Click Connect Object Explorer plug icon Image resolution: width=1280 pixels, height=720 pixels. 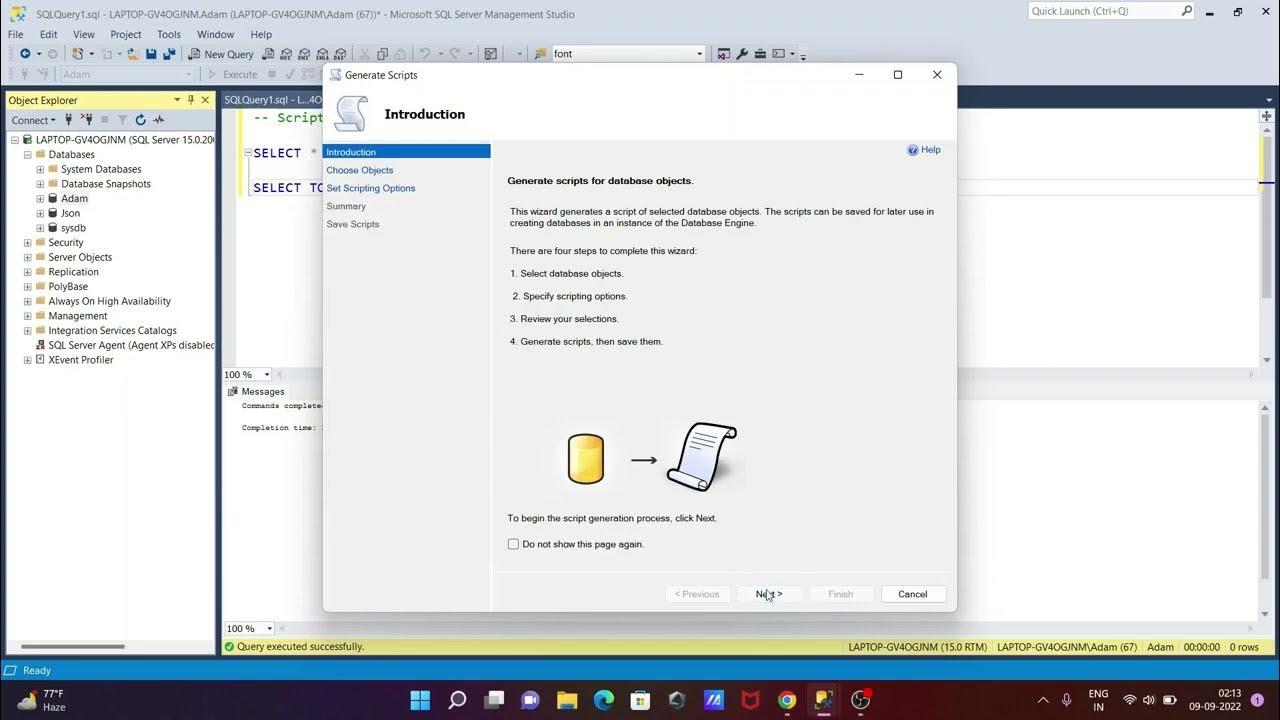coord(69,120)
